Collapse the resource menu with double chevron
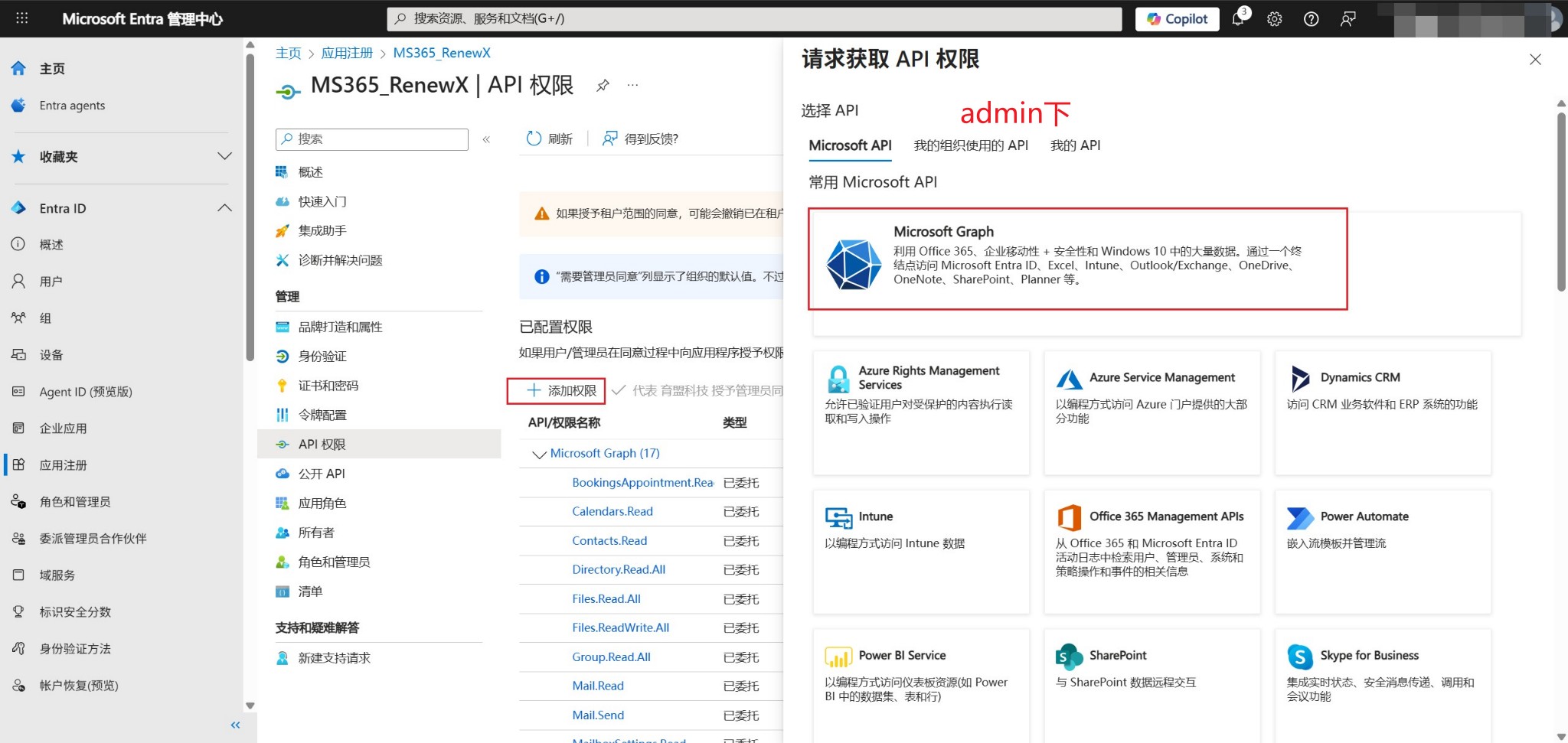 pyautogui.click(x=486, y=139)
